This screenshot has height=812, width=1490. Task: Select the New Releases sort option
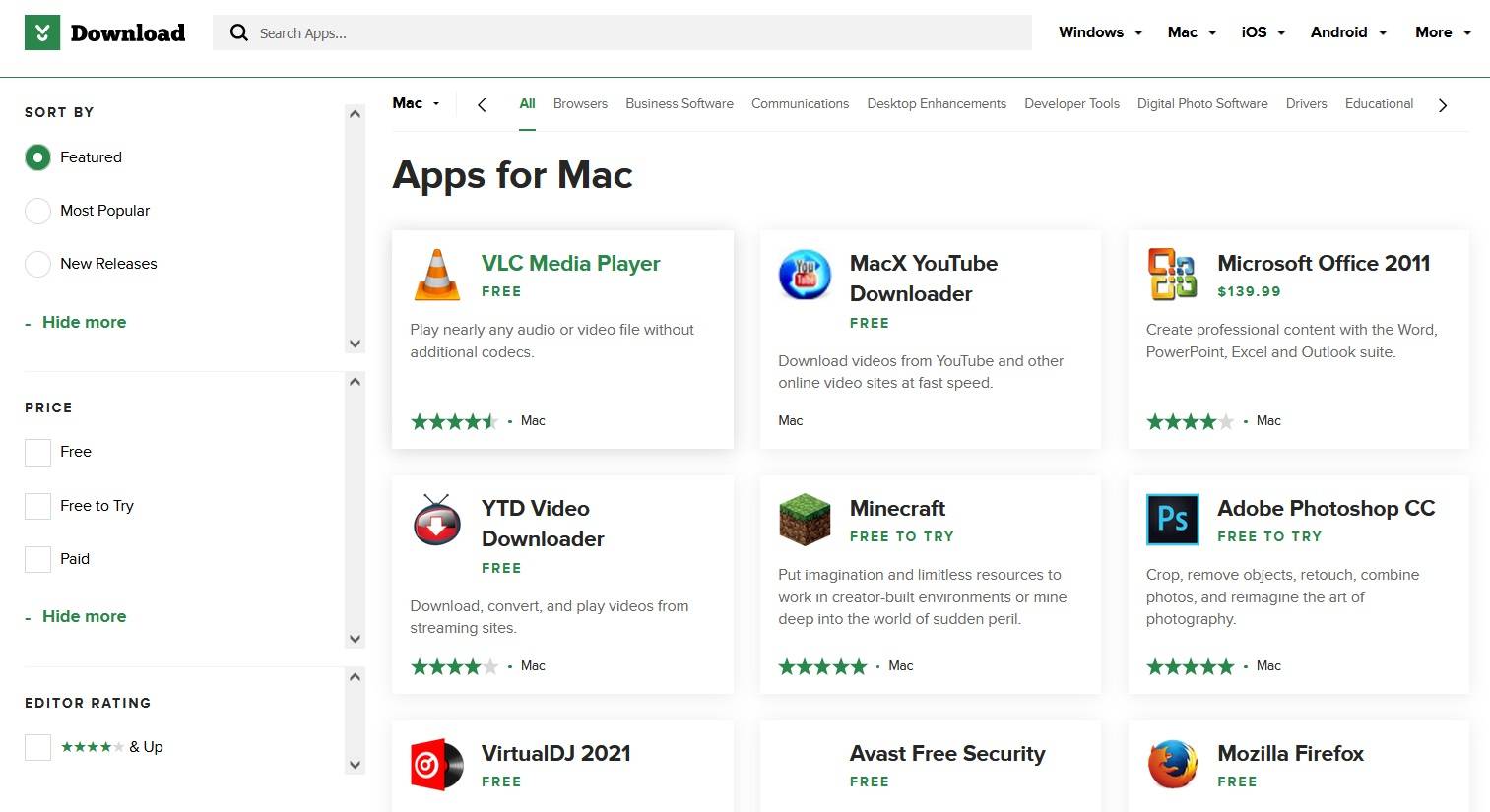click(x=37, y=264)
